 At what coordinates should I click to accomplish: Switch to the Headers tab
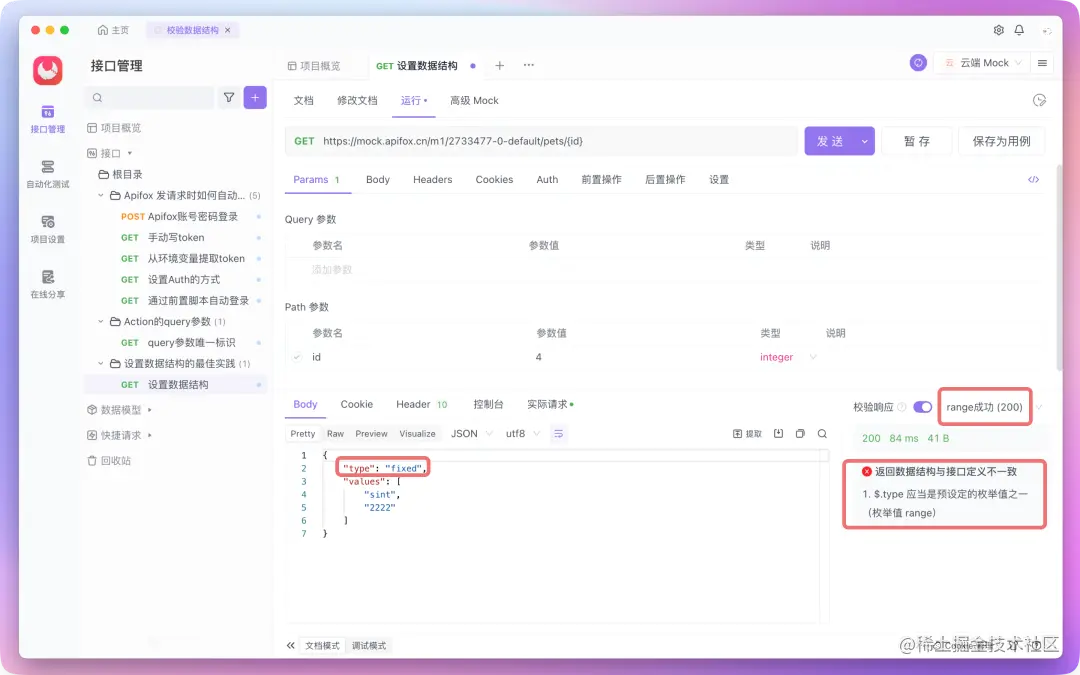pyautogui.click(x=432, y=180)
